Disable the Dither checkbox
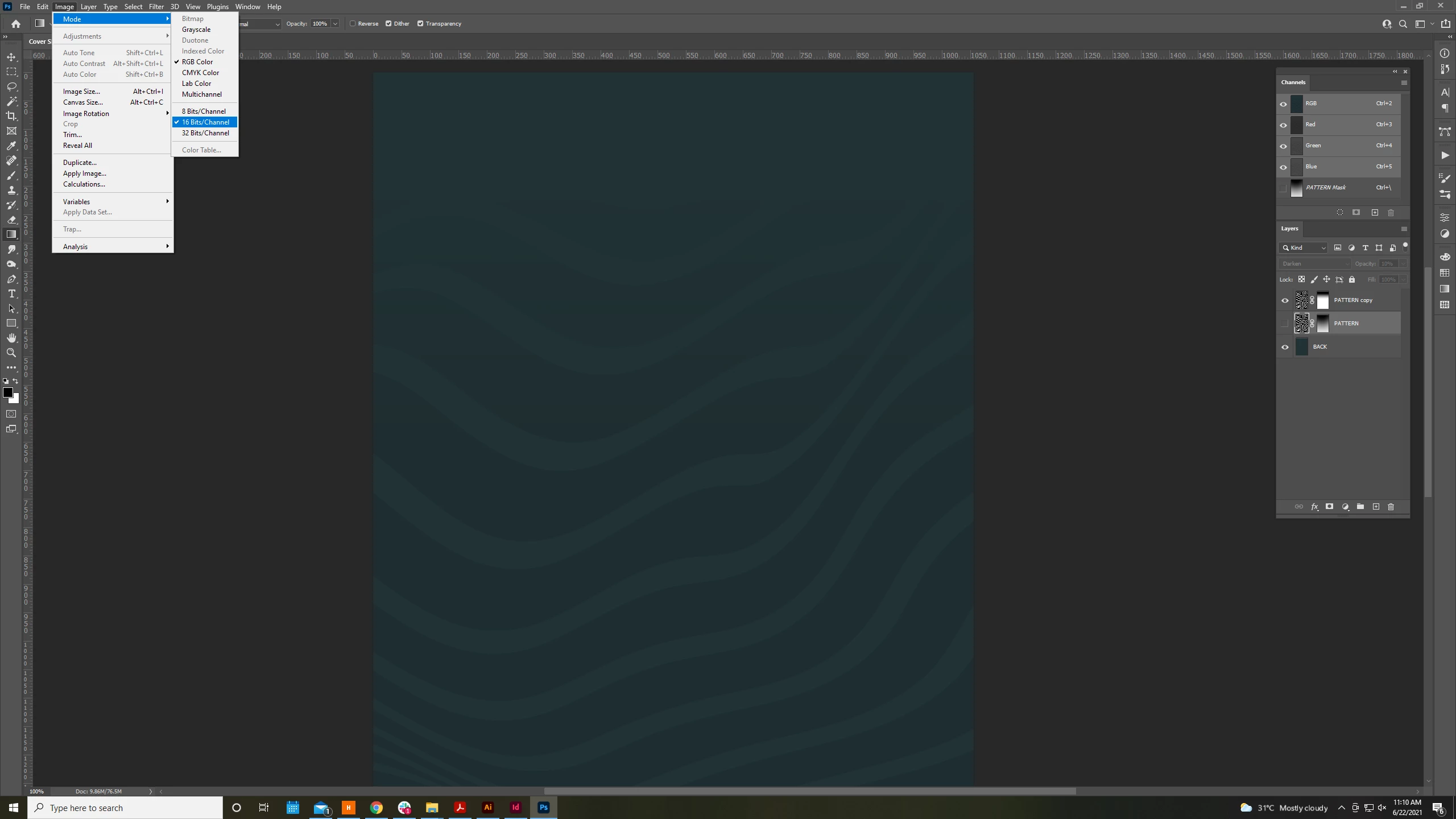The height and width of the screenshot is (819, 1456). 388,24
